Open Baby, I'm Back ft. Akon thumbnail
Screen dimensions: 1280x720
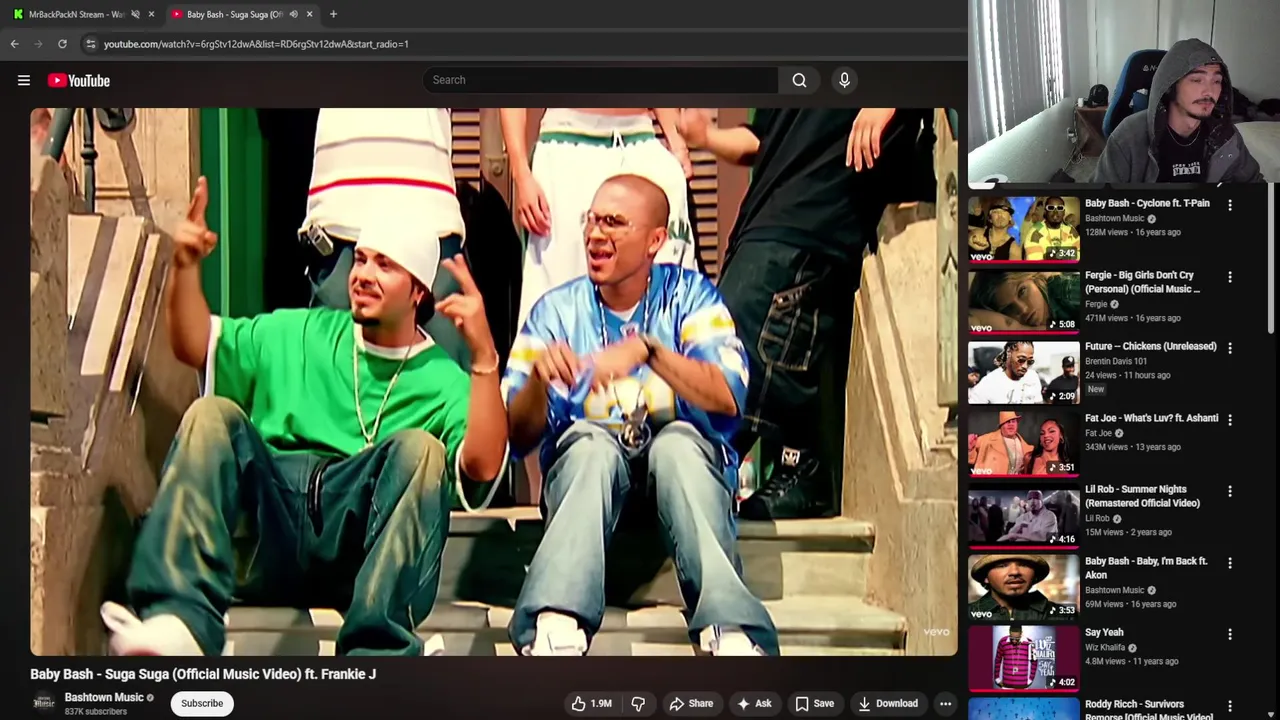pos(1023,587)
